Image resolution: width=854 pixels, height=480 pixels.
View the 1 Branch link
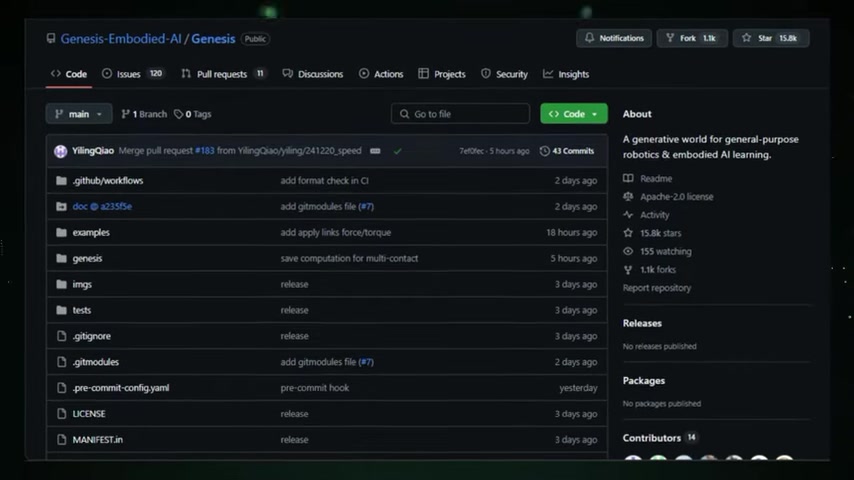(x=144, y=114)
